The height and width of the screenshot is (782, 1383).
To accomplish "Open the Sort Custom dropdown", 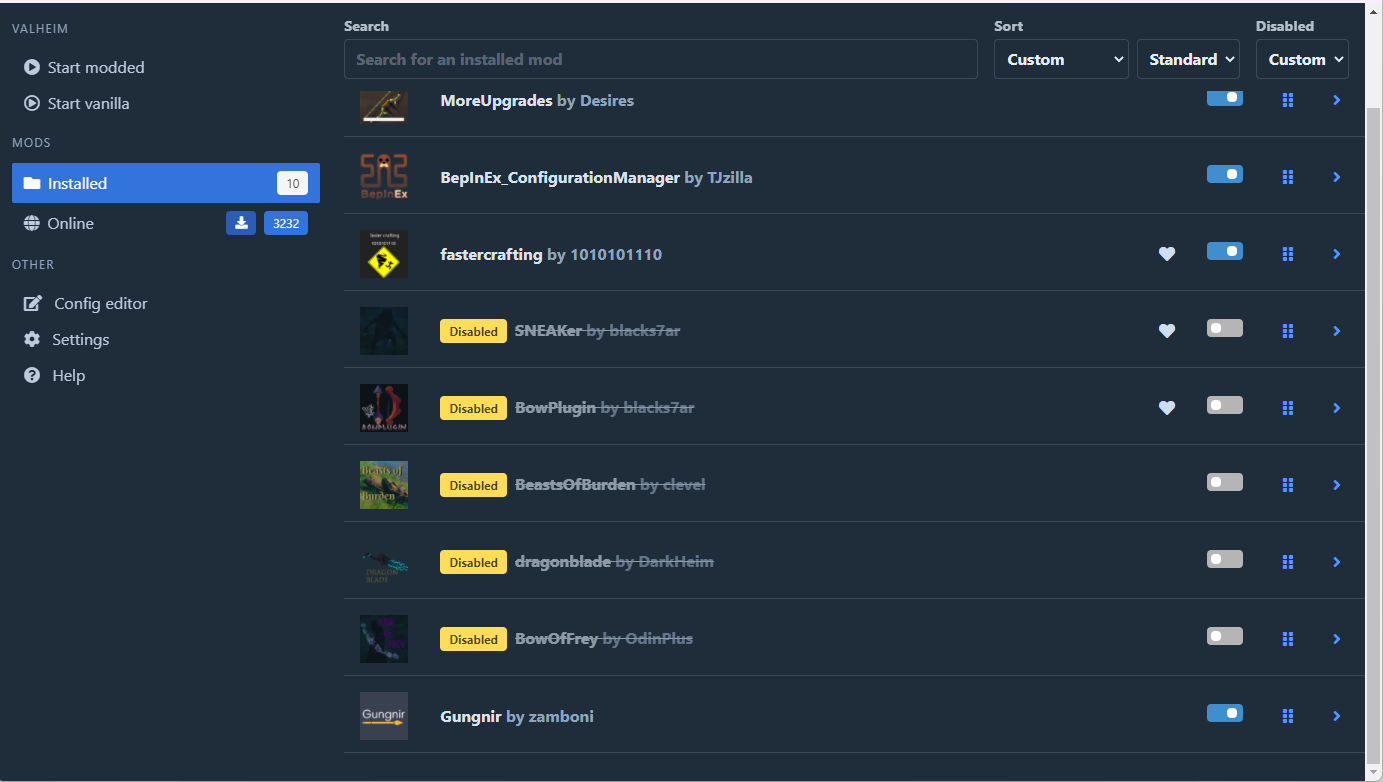I will 1061,59.
